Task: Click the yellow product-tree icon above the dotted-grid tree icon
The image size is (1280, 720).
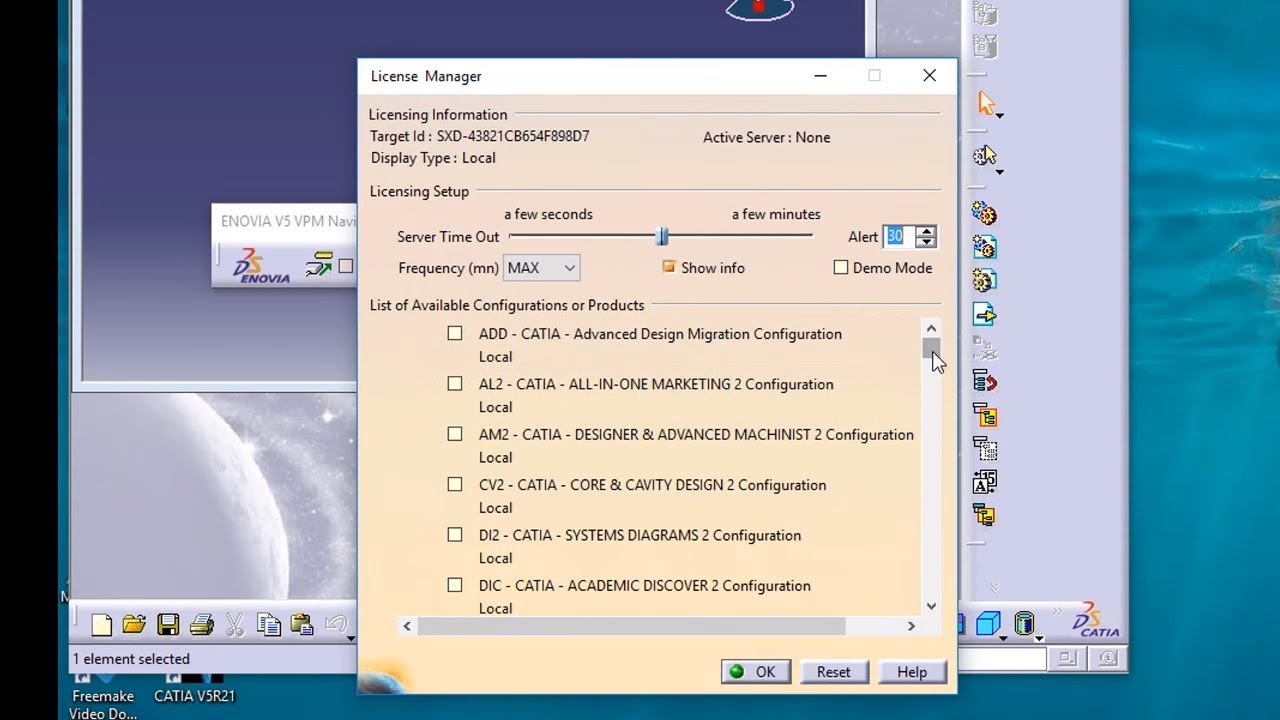Action: click(984, 415)
